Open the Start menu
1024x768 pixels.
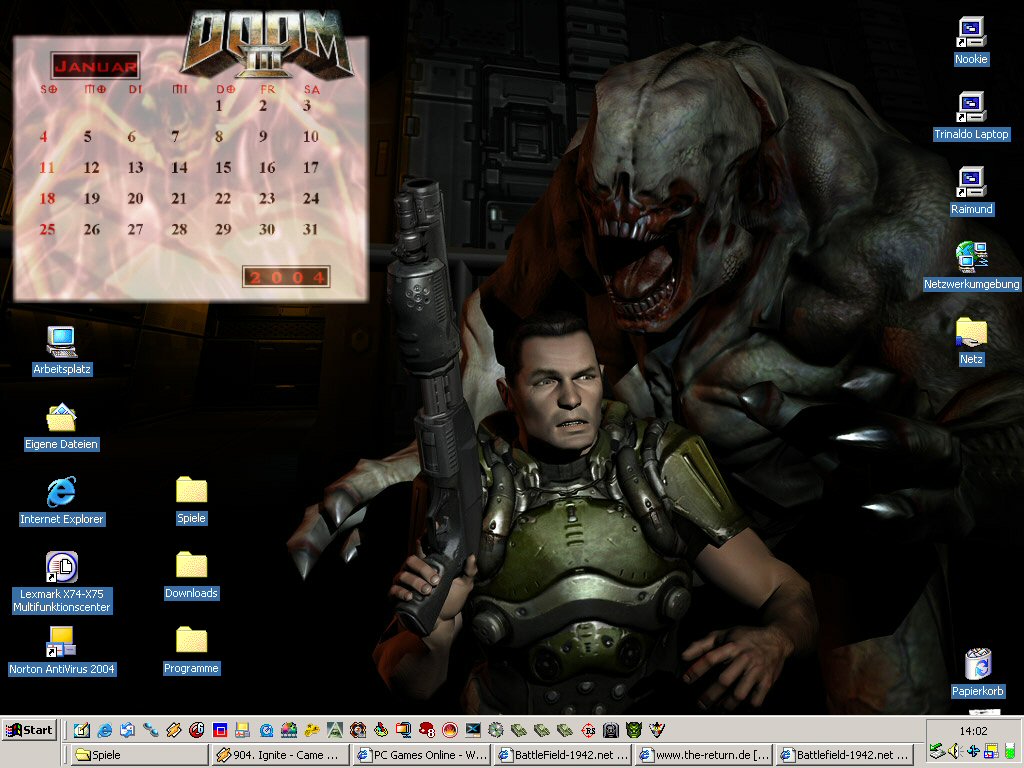(28, 730)
